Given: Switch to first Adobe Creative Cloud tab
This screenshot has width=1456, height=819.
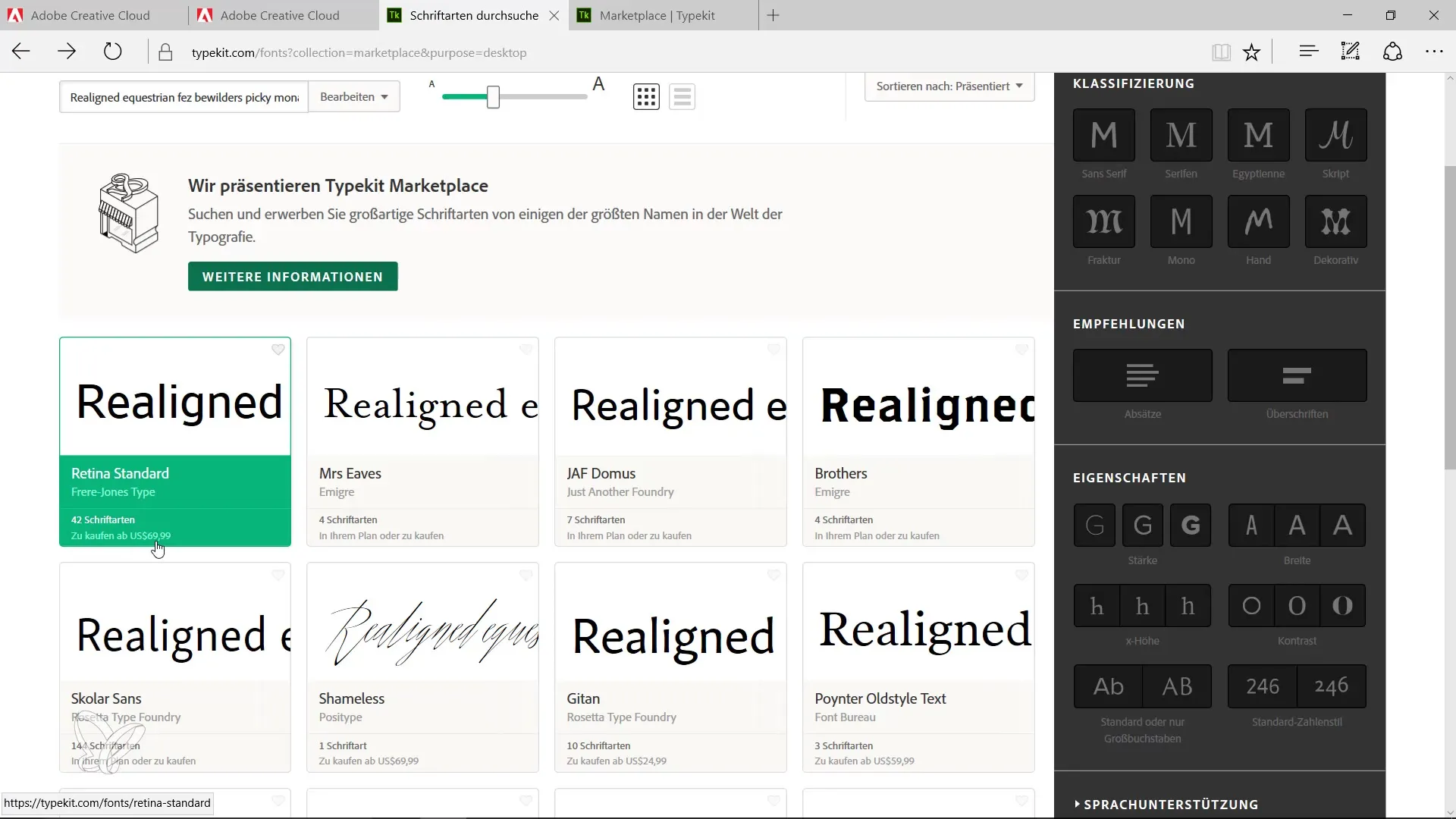Looking at the screenshot, I should pos(94,15).
